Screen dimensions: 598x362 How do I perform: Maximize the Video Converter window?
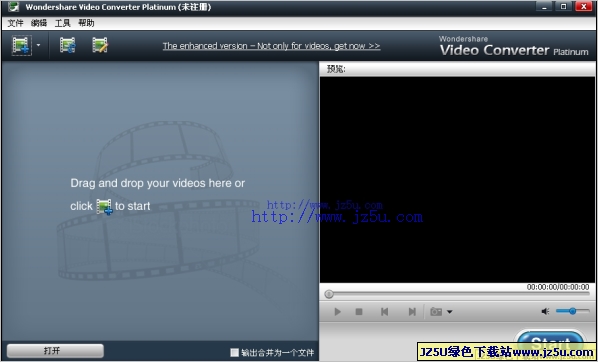coord(563,6)
